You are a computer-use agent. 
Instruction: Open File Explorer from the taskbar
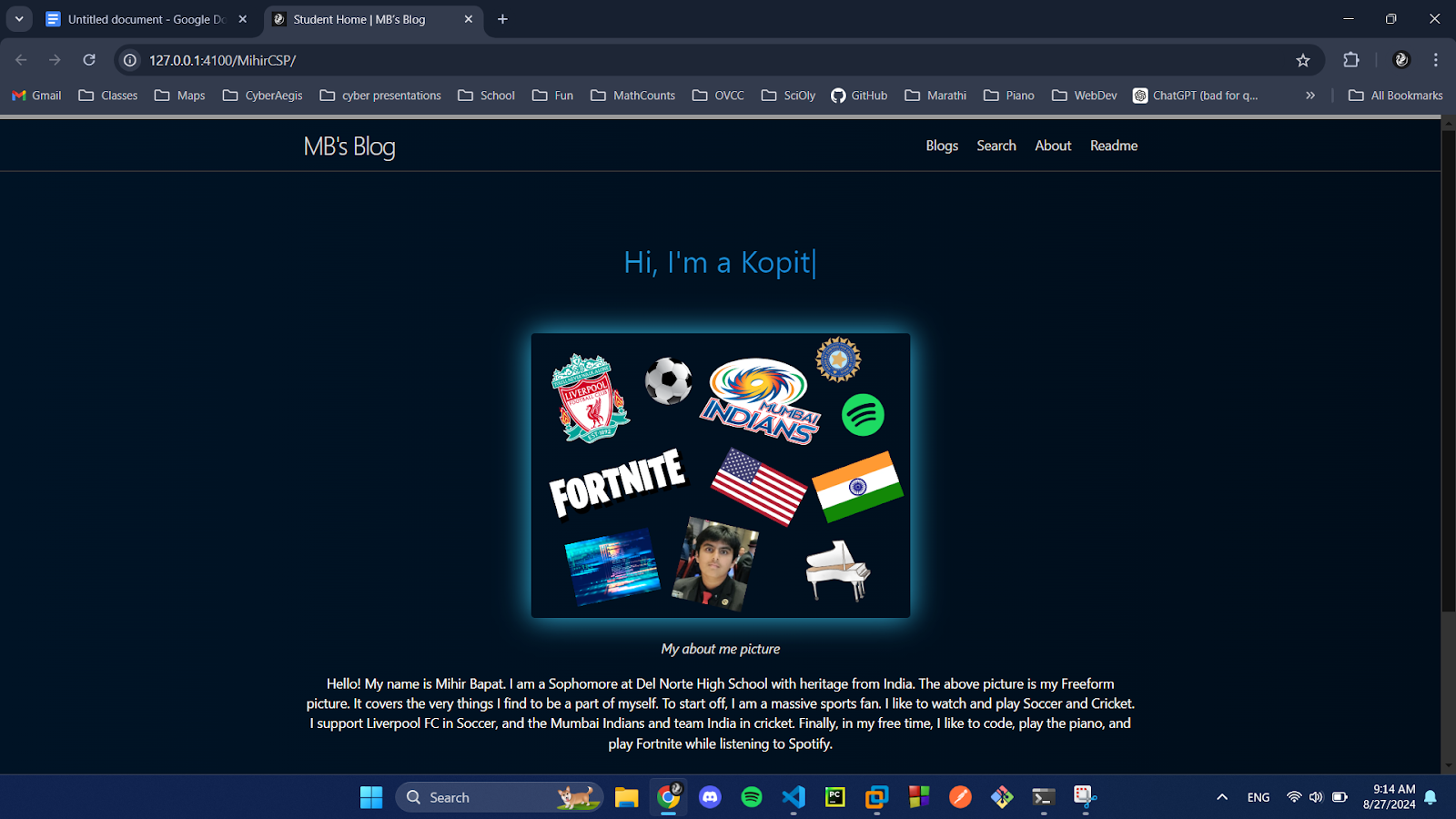coord(626,797)
